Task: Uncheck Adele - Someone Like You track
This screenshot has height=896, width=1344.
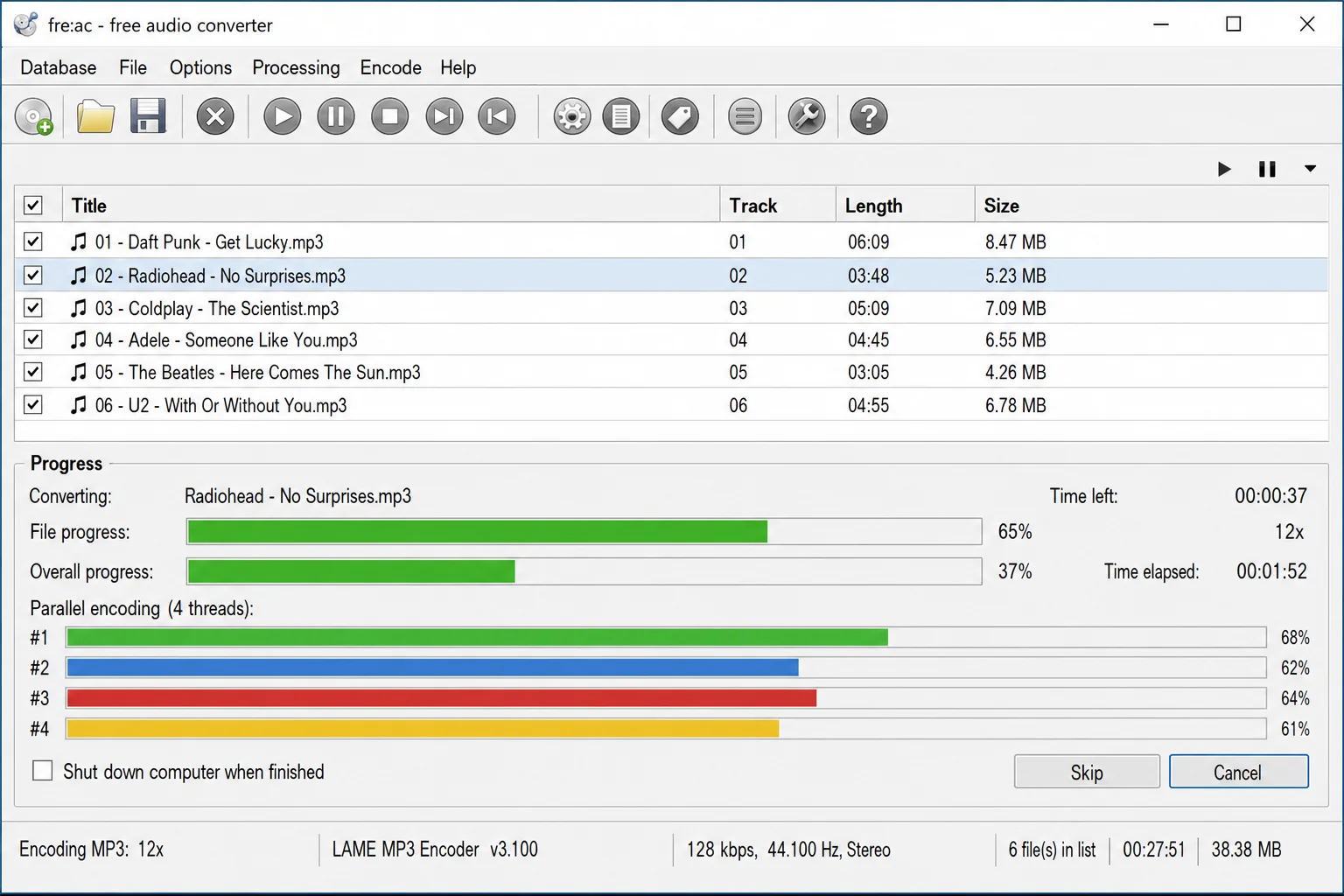Action: (33, 339)
